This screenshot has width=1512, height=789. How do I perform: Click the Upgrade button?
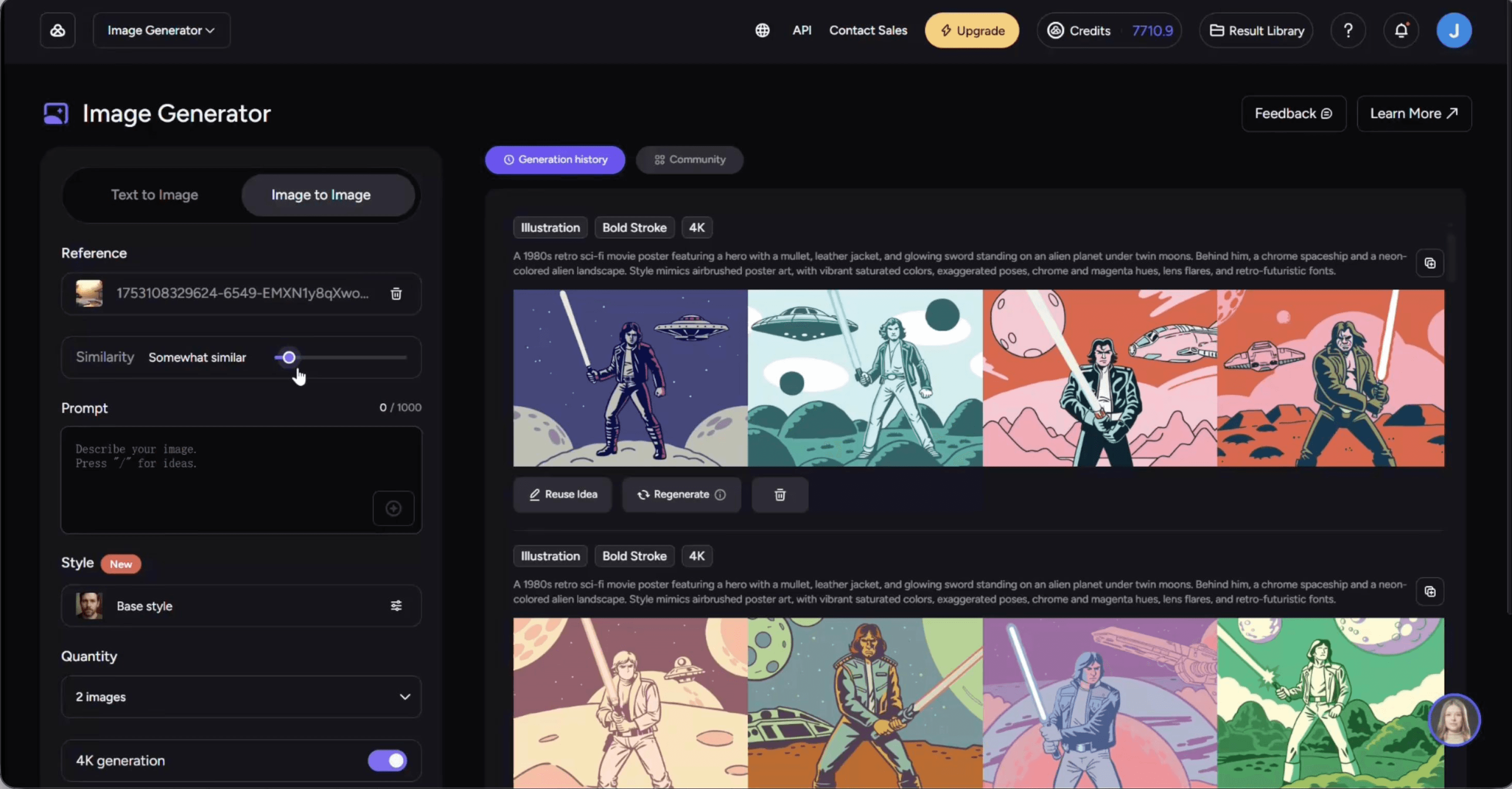tap(972, 30)
